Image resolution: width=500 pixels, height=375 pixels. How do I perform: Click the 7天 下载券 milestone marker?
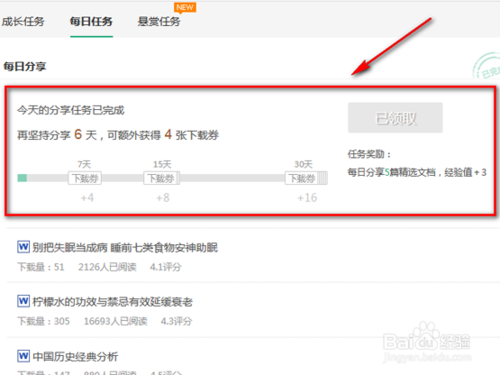85,178
